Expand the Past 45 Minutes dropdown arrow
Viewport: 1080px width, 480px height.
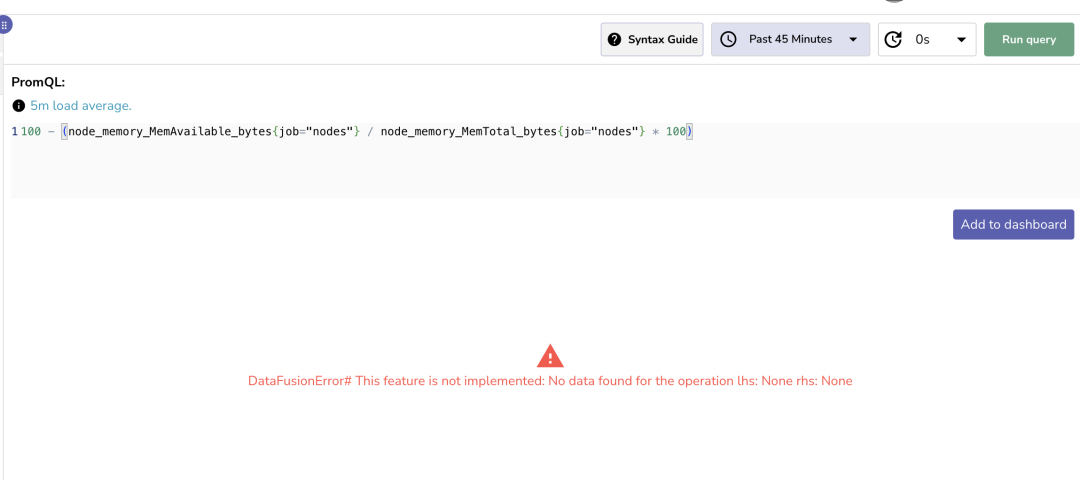[853, 39]
